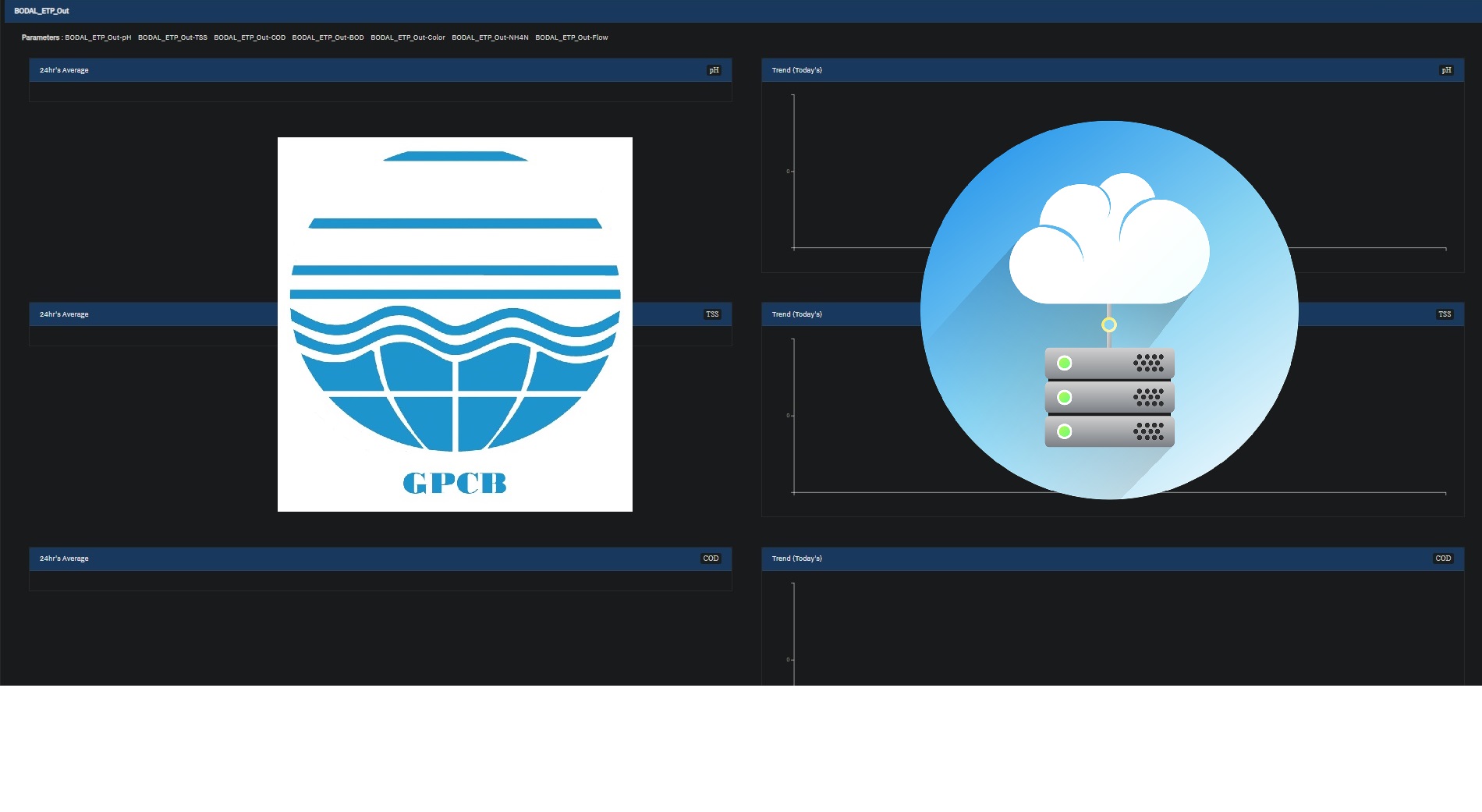Open the BODAL_ETP_Out-COD parameter link
Viewport: 1482px width, 812px height.
(250, 37)
